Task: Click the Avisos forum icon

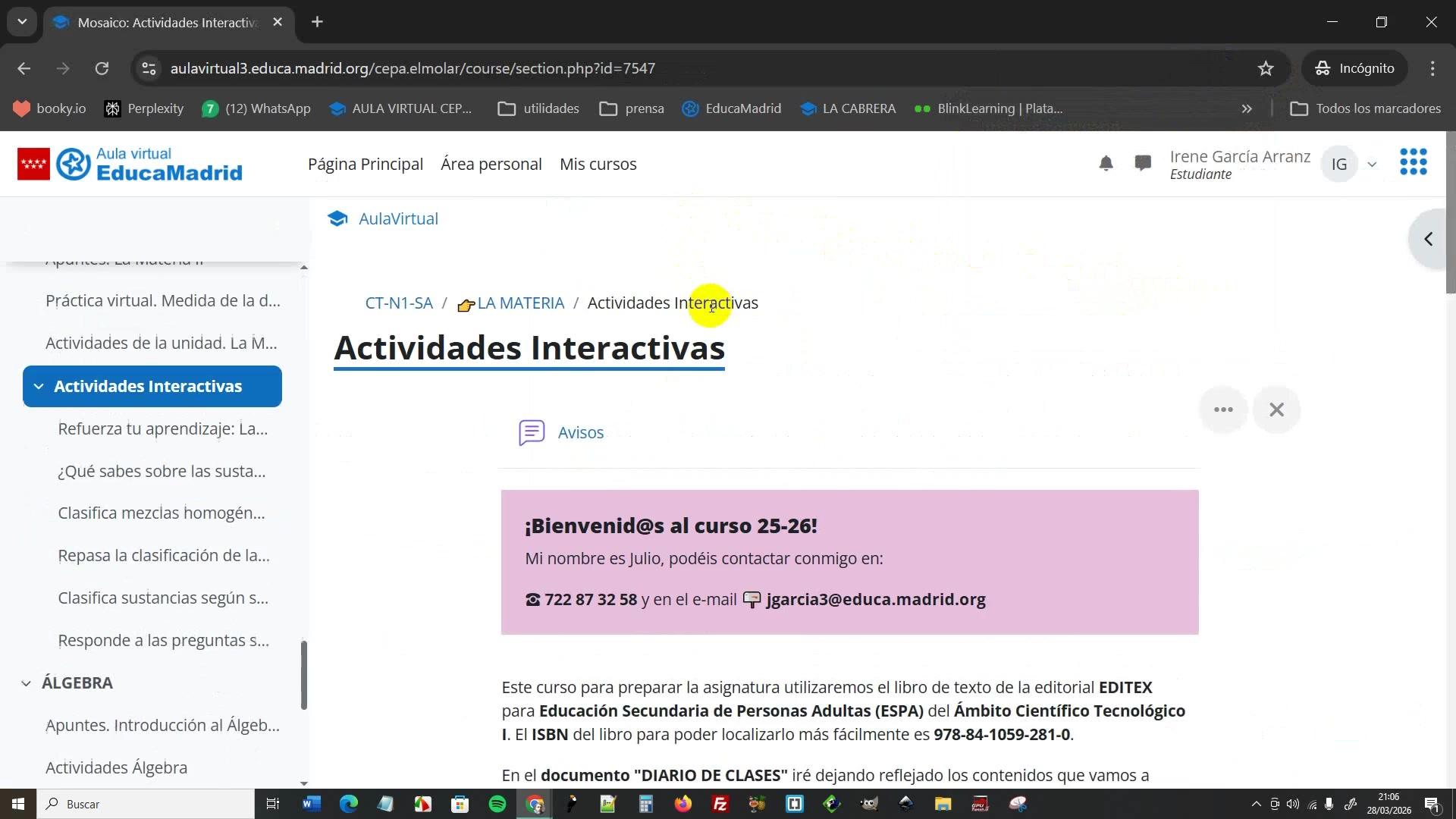Action: (532, 433)
